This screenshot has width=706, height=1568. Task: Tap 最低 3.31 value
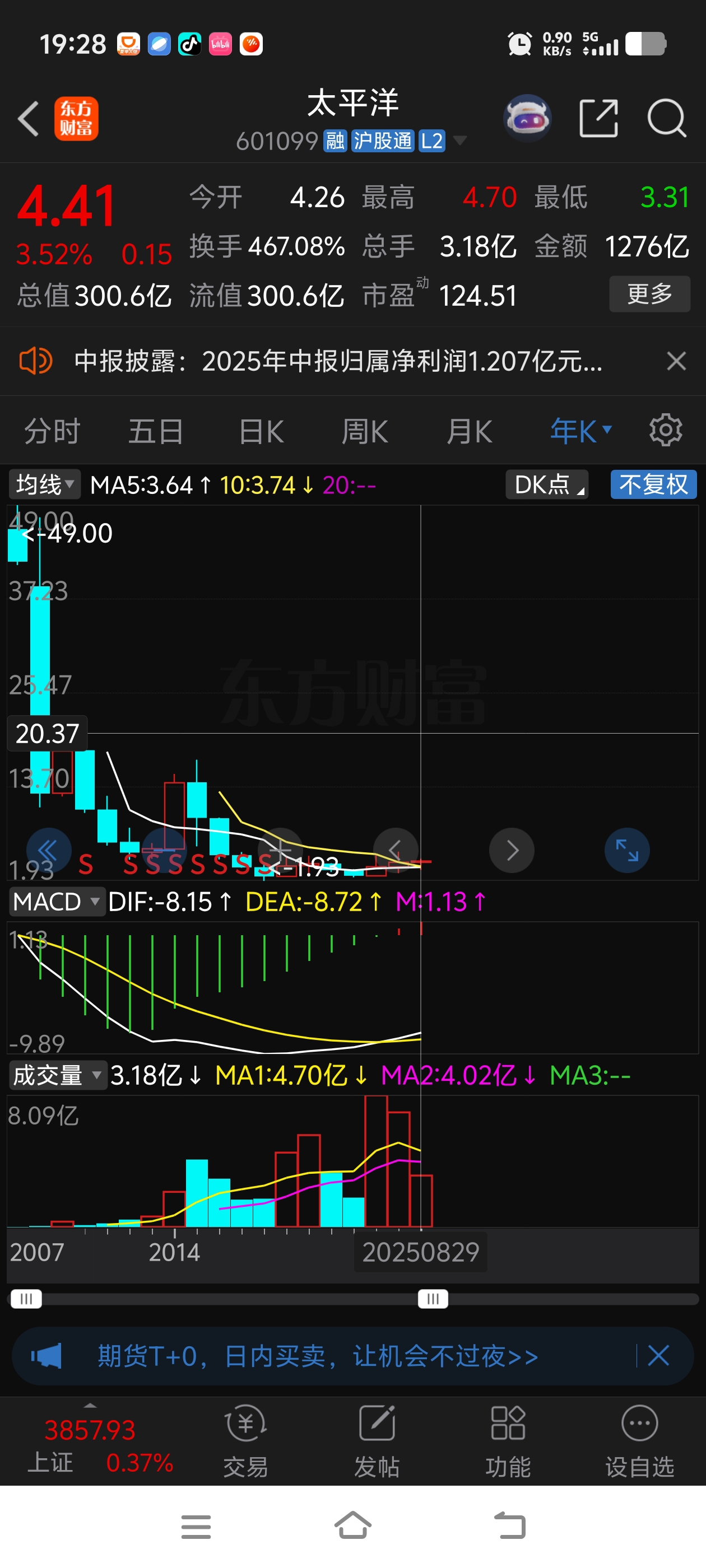665,197
